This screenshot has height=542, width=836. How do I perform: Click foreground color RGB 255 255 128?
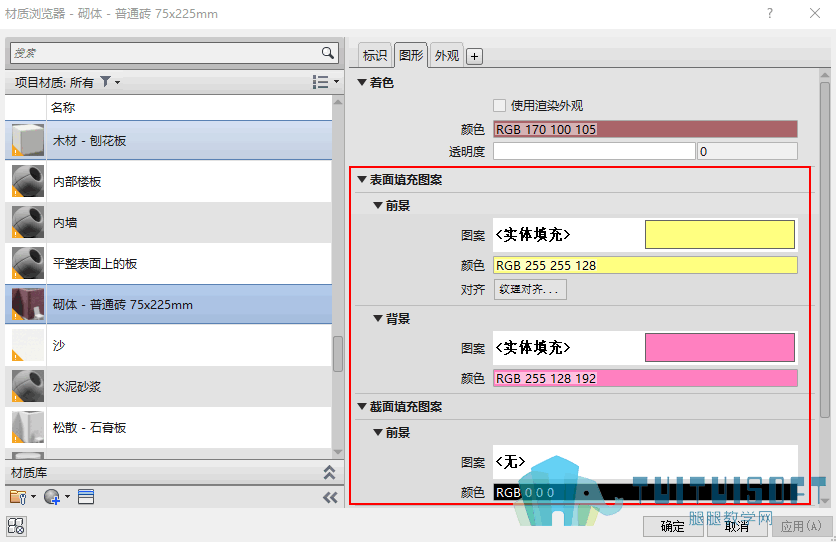tap(645, 265)
